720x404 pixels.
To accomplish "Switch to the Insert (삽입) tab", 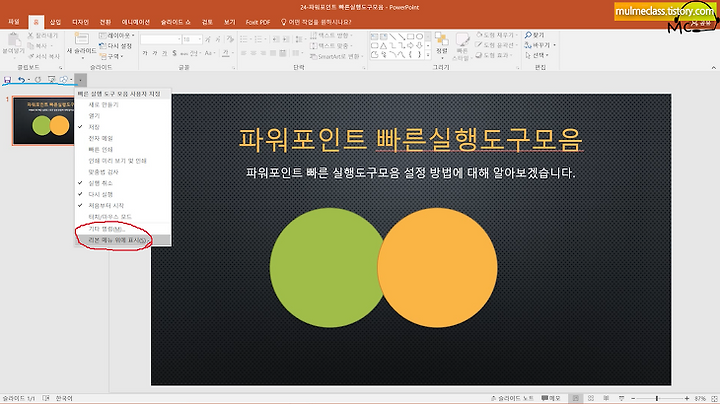I will coord(56,22).
